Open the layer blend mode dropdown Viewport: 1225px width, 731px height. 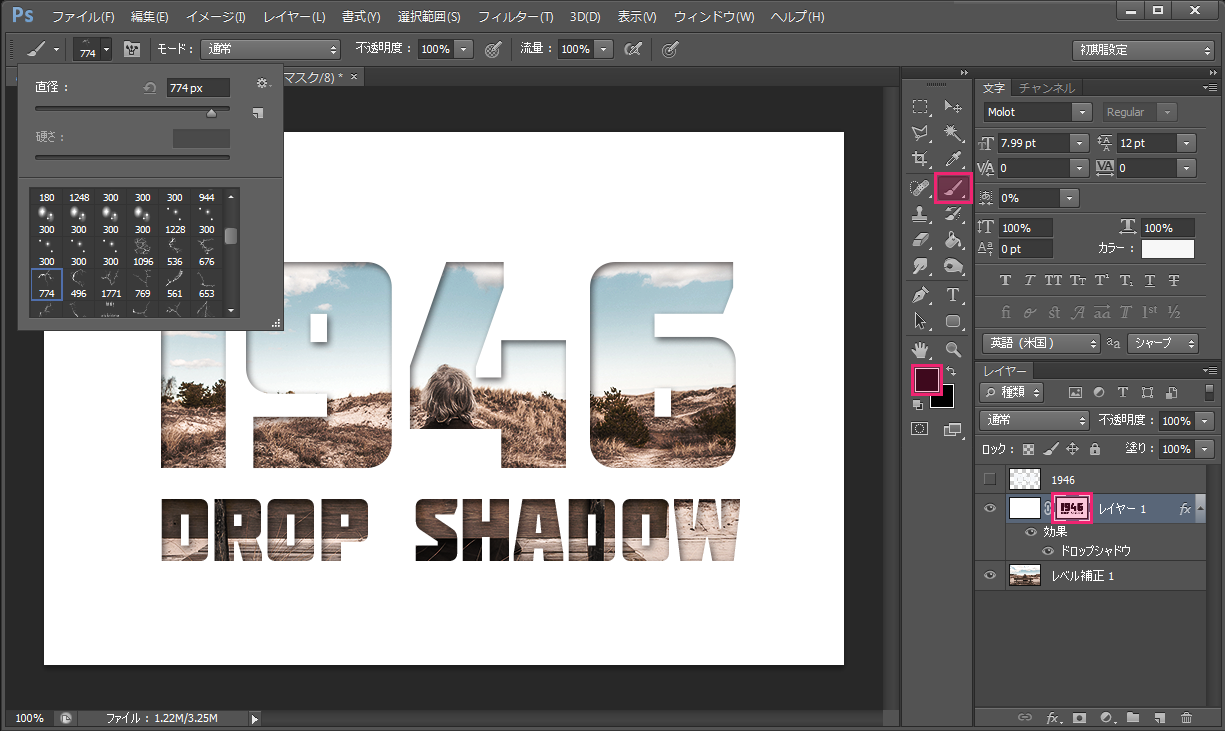click(1033, 421)
